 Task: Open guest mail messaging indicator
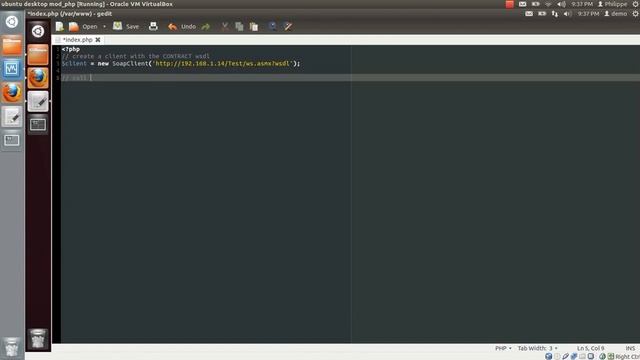[529, 14]
